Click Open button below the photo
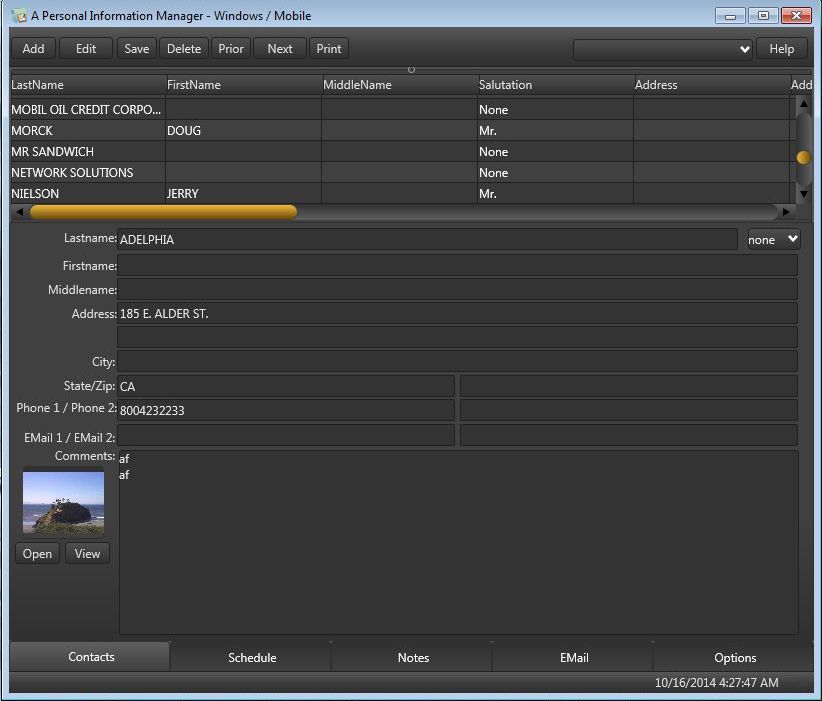The image size is (822, 701). 37,554
